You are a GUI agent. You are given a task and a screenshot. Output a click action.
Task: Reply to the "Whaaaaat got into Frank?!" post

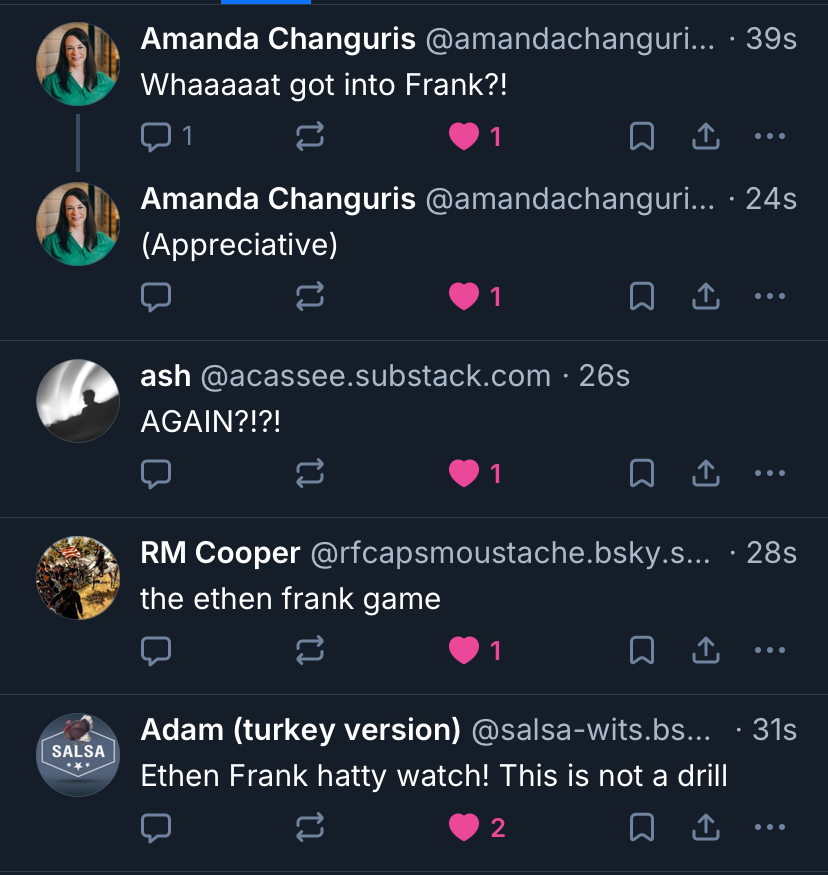(157, 136)
